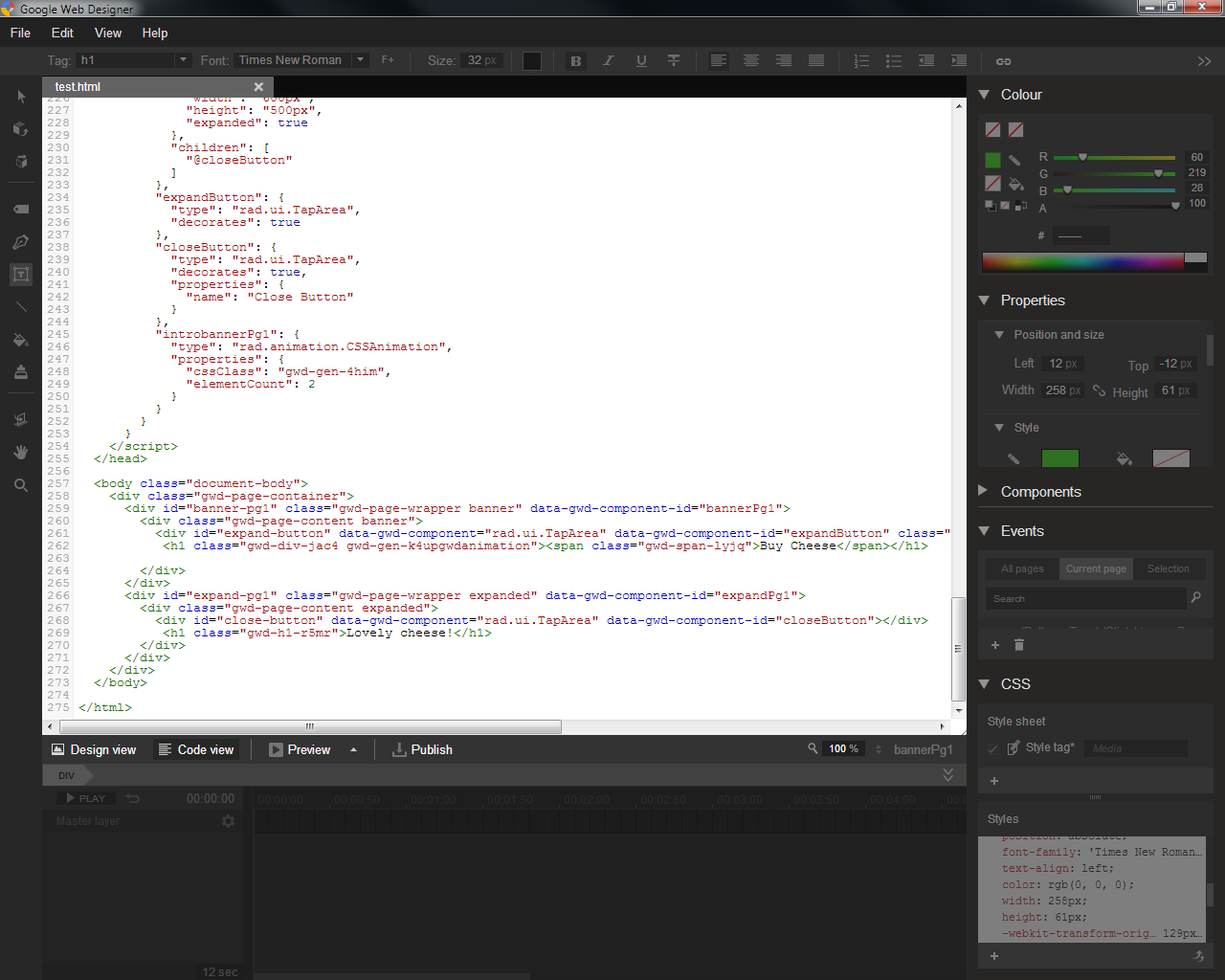1225x980 pixels.
Task: Switch to the Design view tab
Action: [x=94, y=749]
